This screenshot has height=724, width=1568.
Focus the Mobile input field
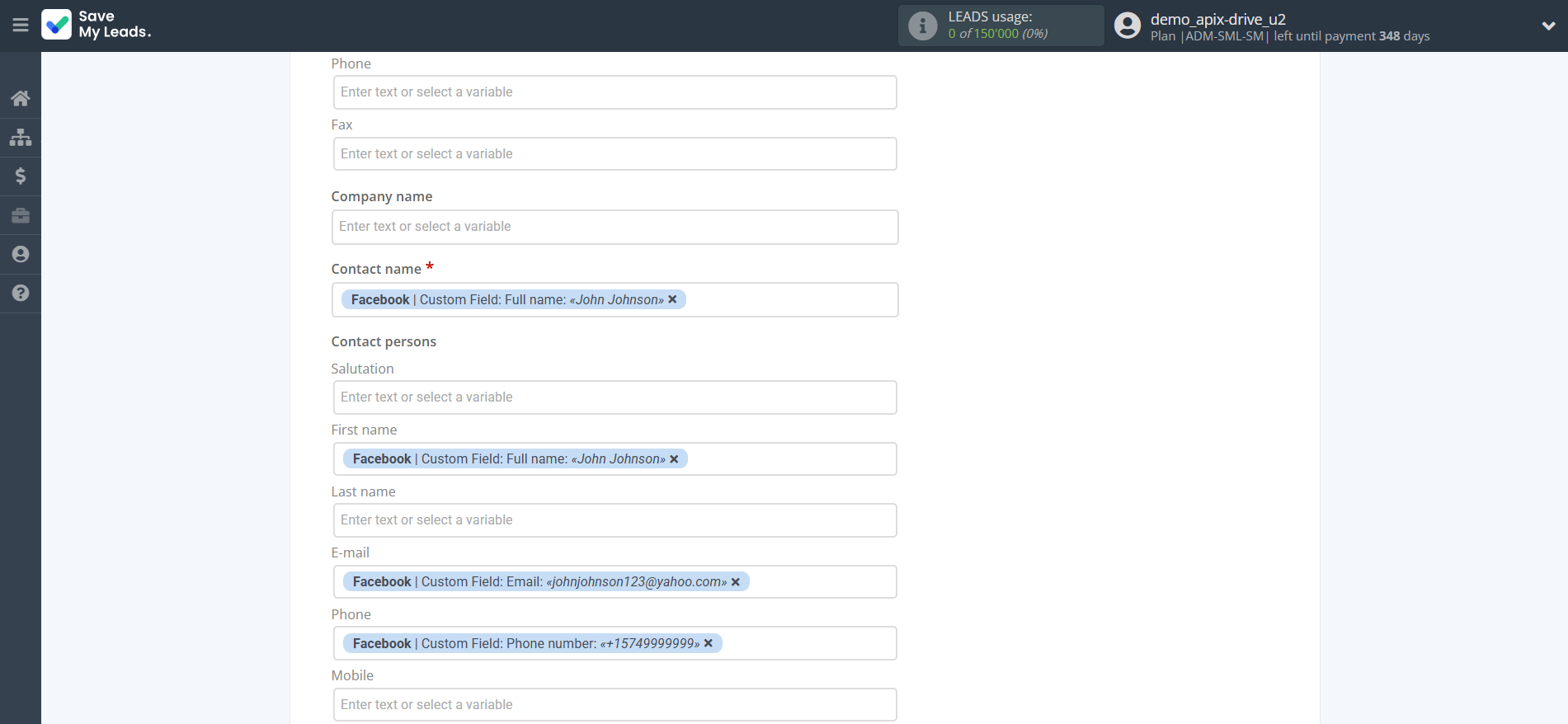[x=614, y=705]
